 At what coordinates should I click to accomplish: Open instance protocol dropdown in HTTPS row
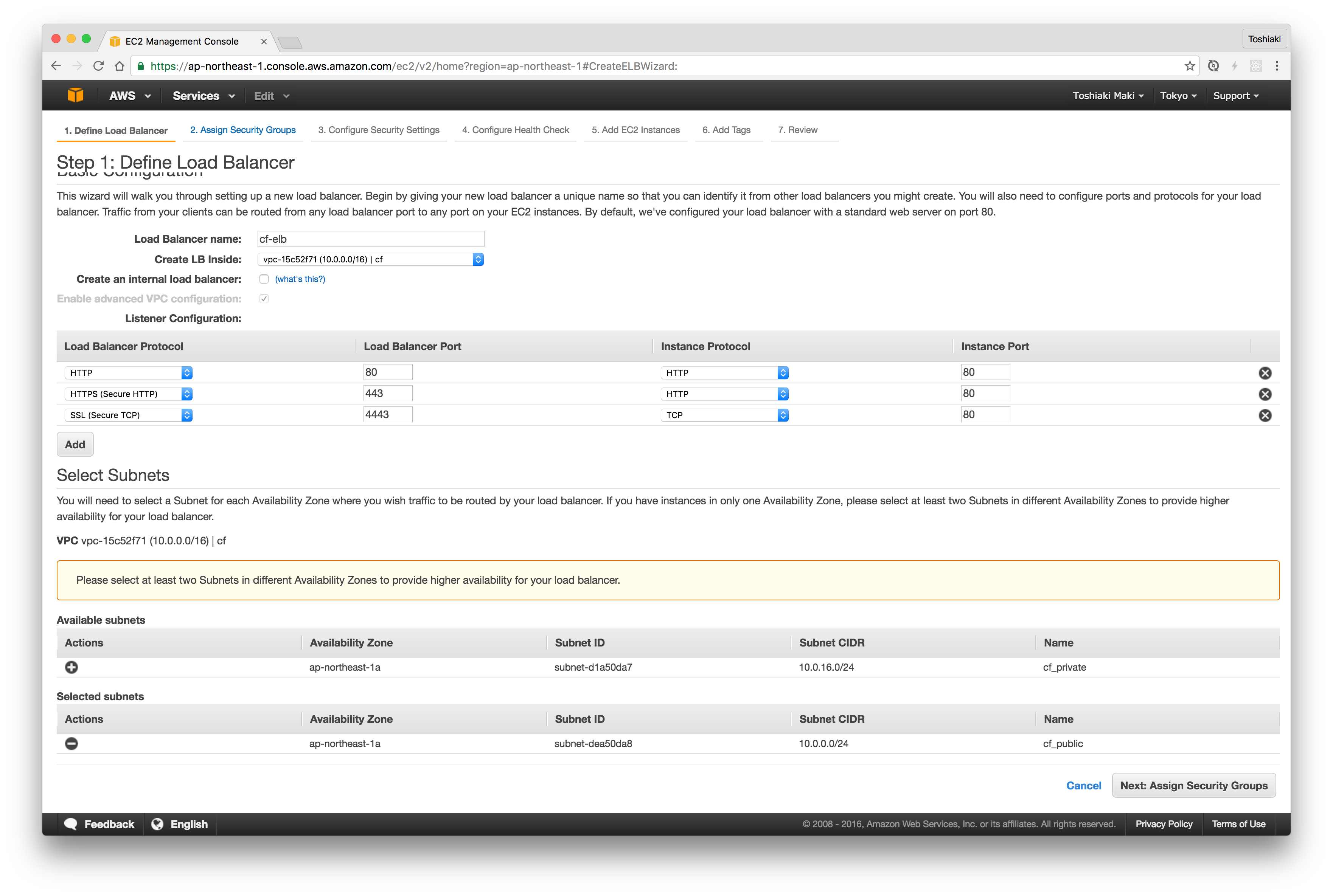[725, 394]
